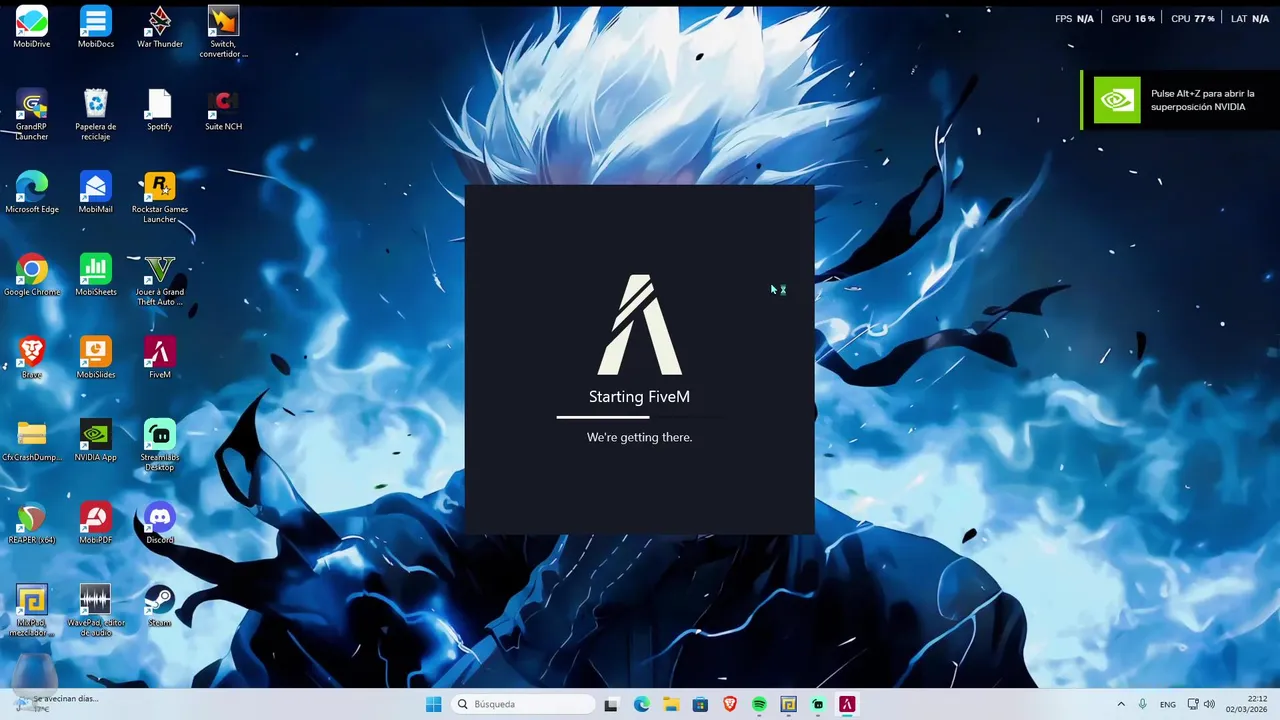Open Microsoft Store from the taskbar
Screen dimensions: 1280x720
point(700,704)
